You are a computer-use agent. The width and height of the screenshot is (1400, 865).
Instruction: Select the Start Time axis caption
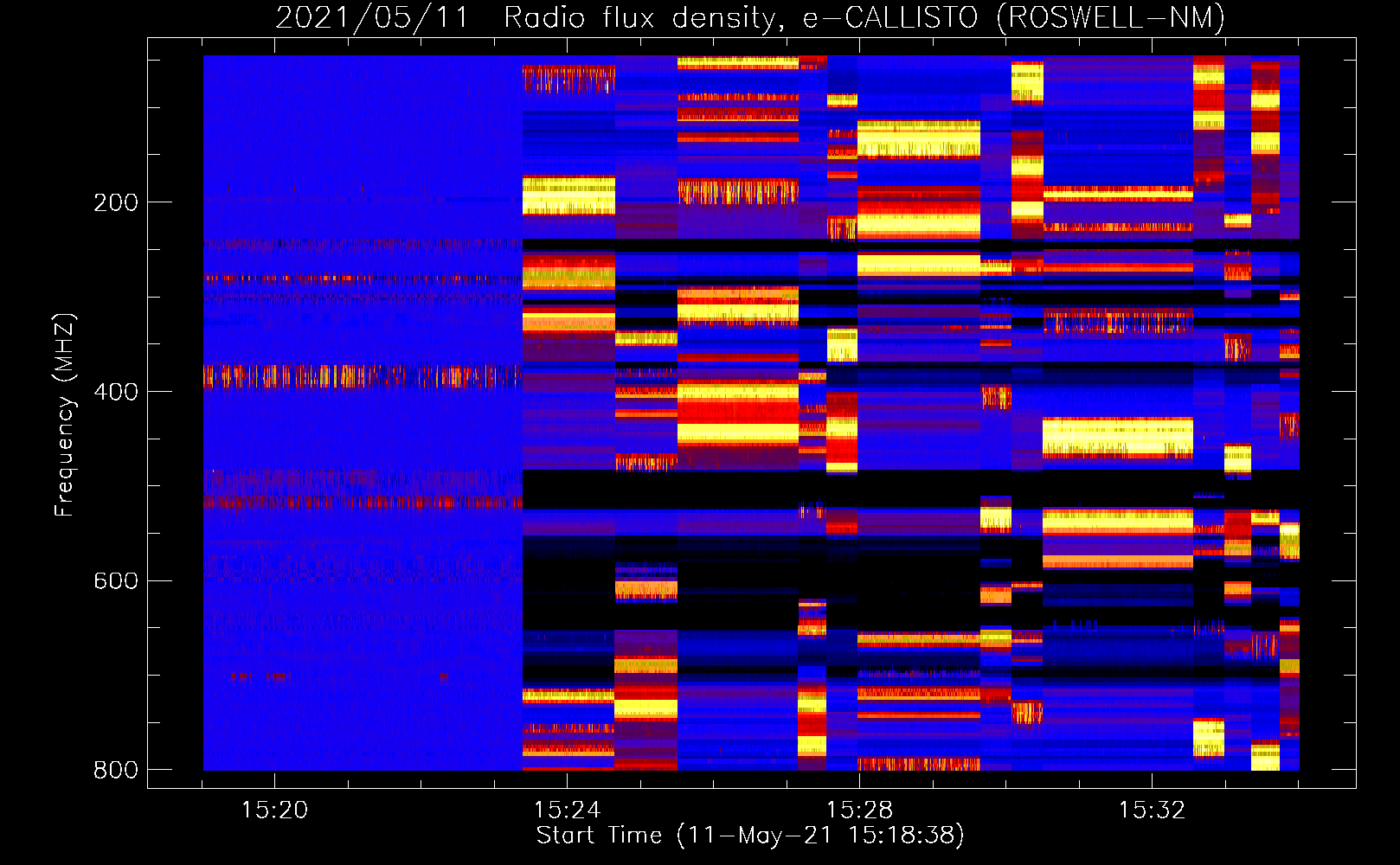click(750, 836)
